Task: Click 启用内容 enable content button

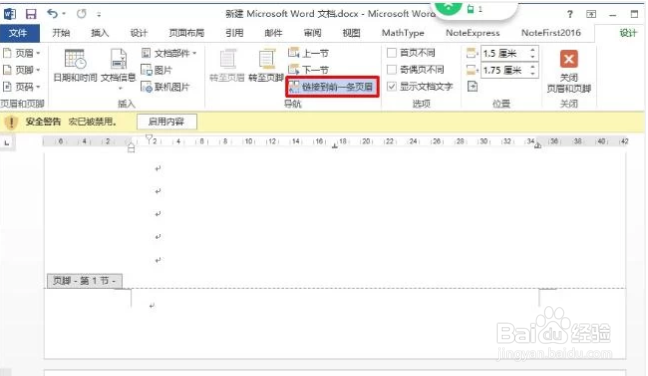Action: point(167,121)
